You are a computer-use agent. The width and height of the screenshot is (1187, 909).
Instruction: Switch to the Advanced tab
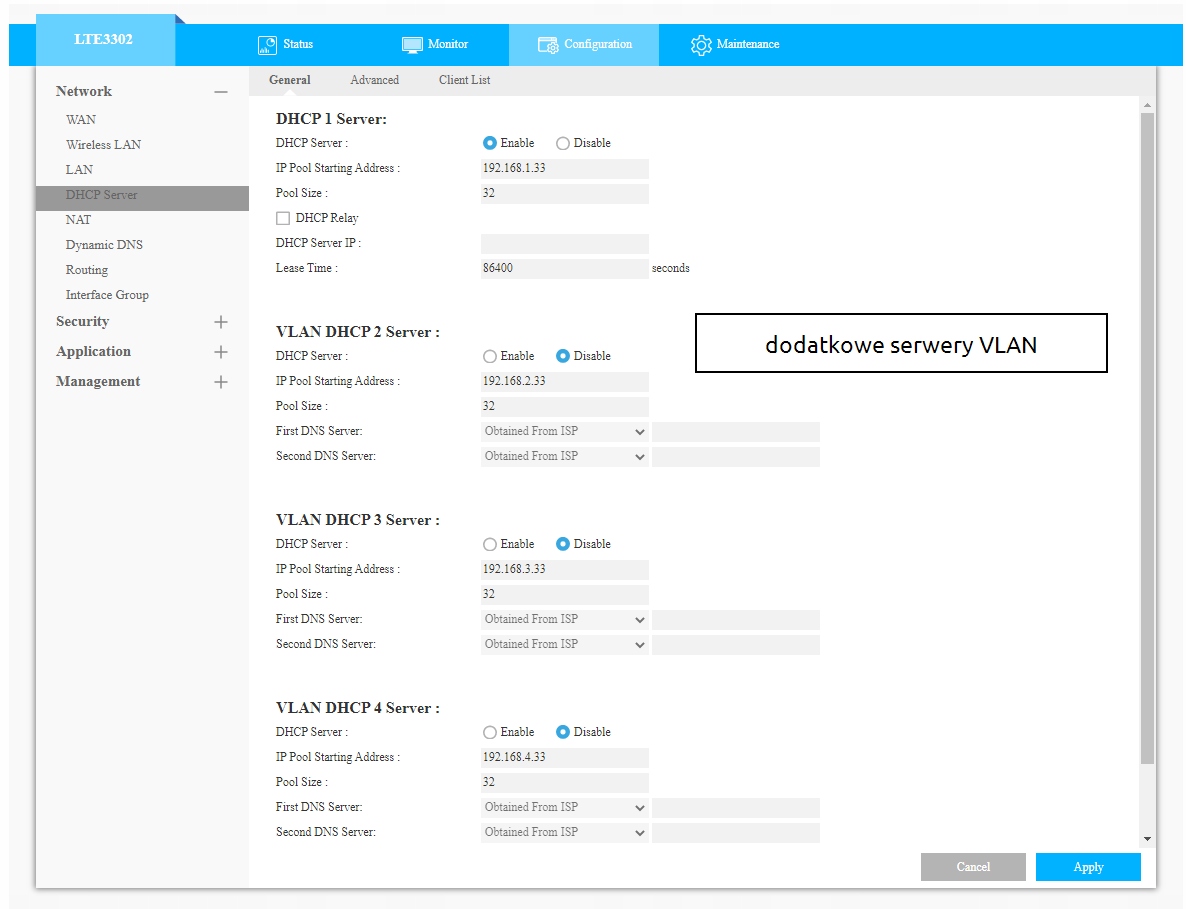tap(374, 80)
